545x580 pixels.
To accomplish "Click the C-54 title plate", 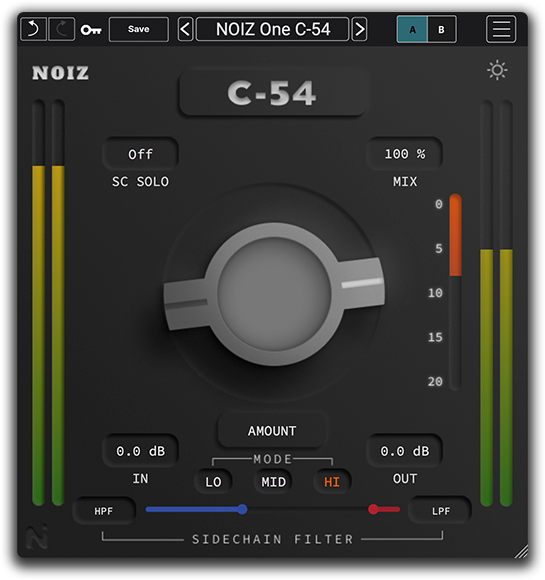I will (x=273, y=93).
